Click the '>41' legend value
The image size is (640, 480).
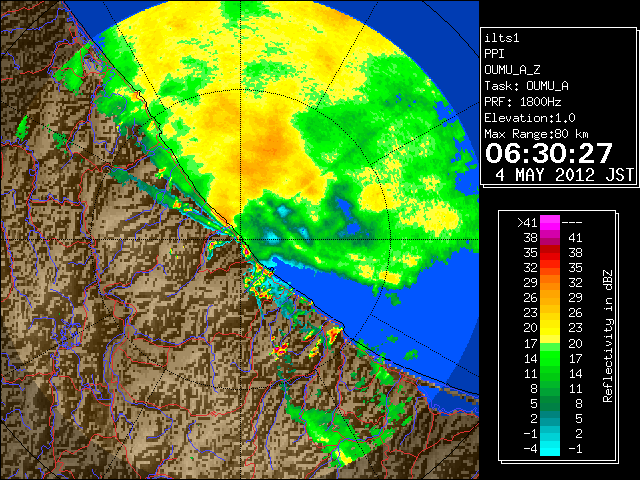pos(527,223)
